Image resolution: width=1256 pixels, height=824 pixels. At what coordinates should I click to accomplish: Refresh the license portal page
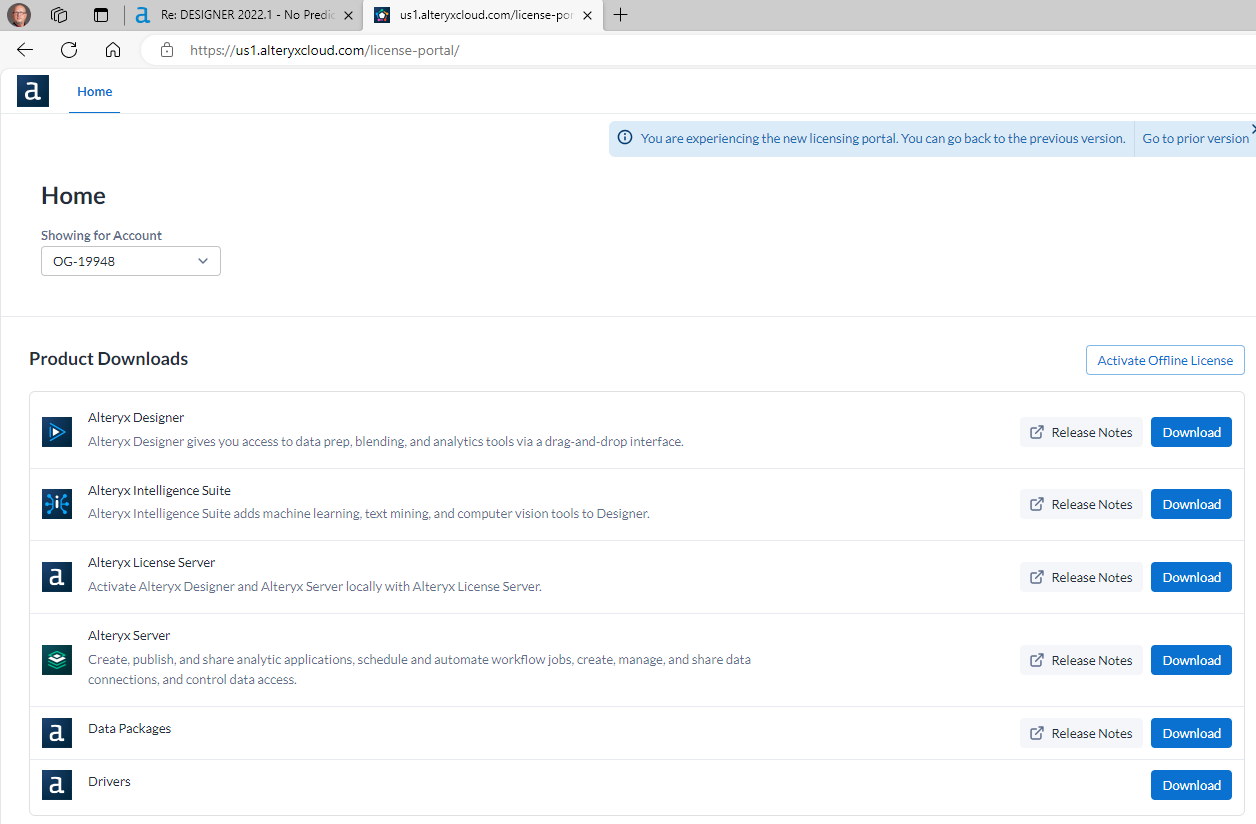[68, 49]
